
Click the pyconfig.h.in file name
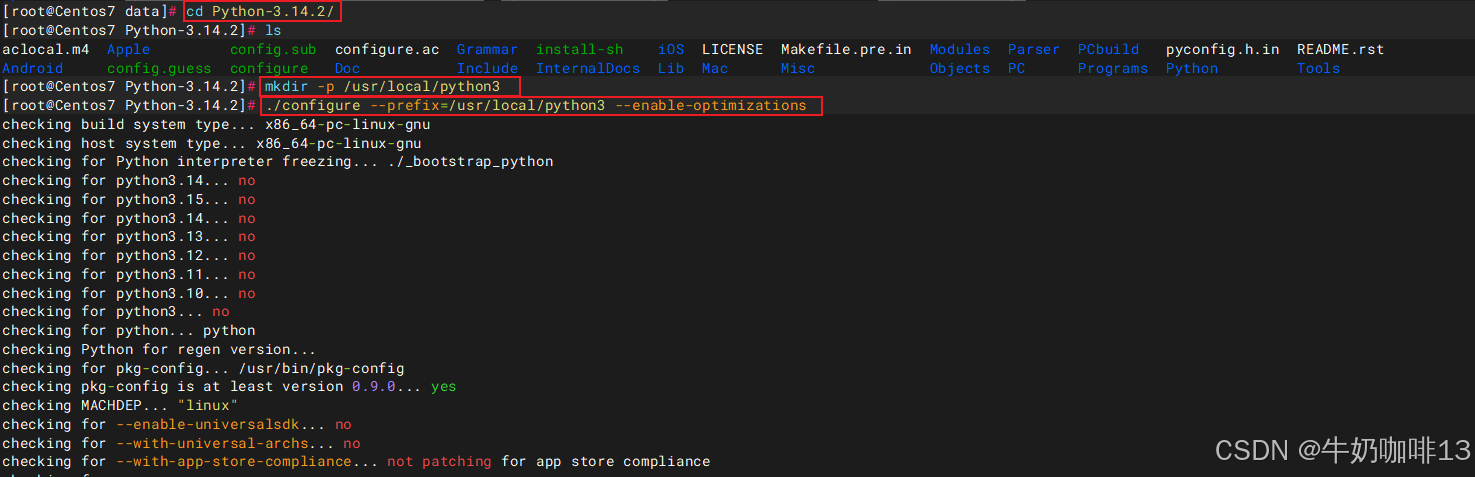(1222, 49)
